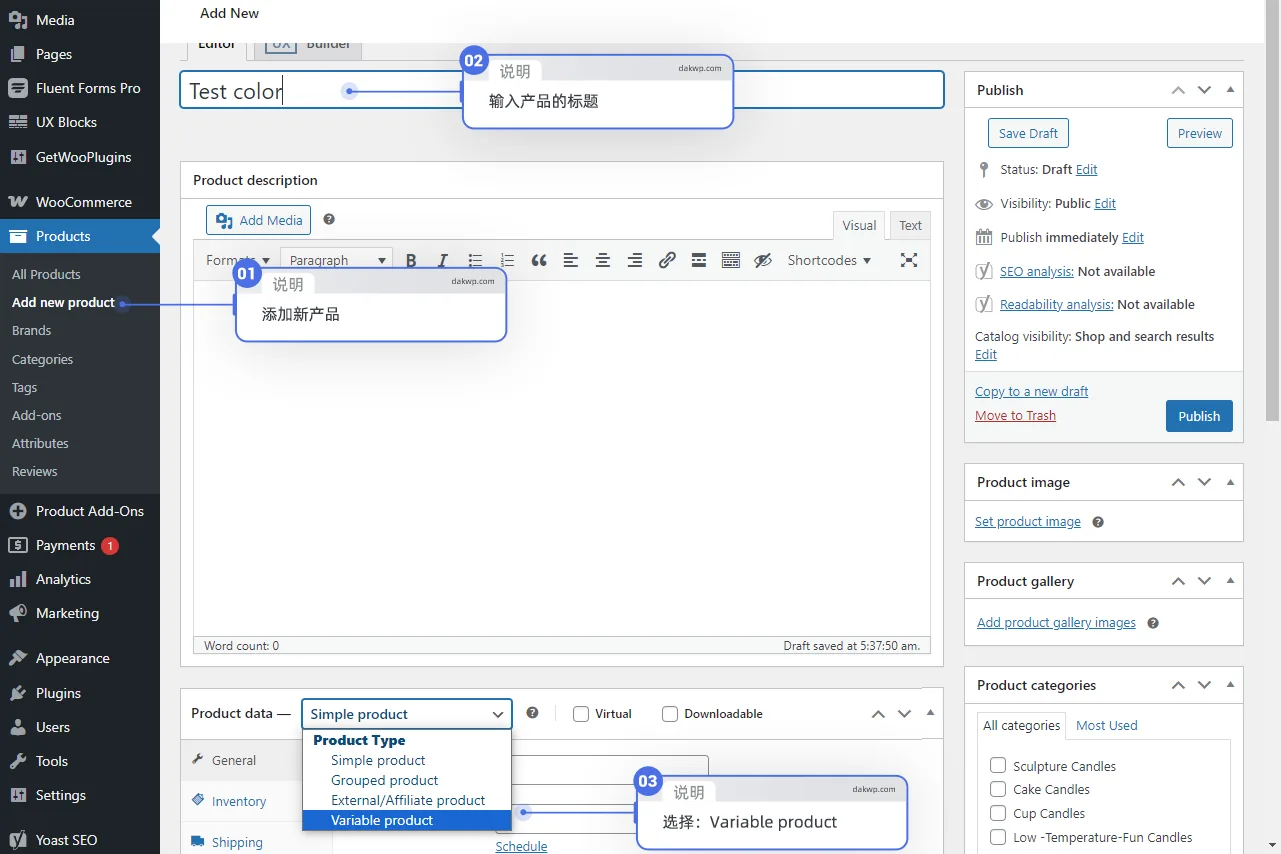The height and width of the screenshot is (854, 1281).
Task: Select Variable product option
Action: 407,820
